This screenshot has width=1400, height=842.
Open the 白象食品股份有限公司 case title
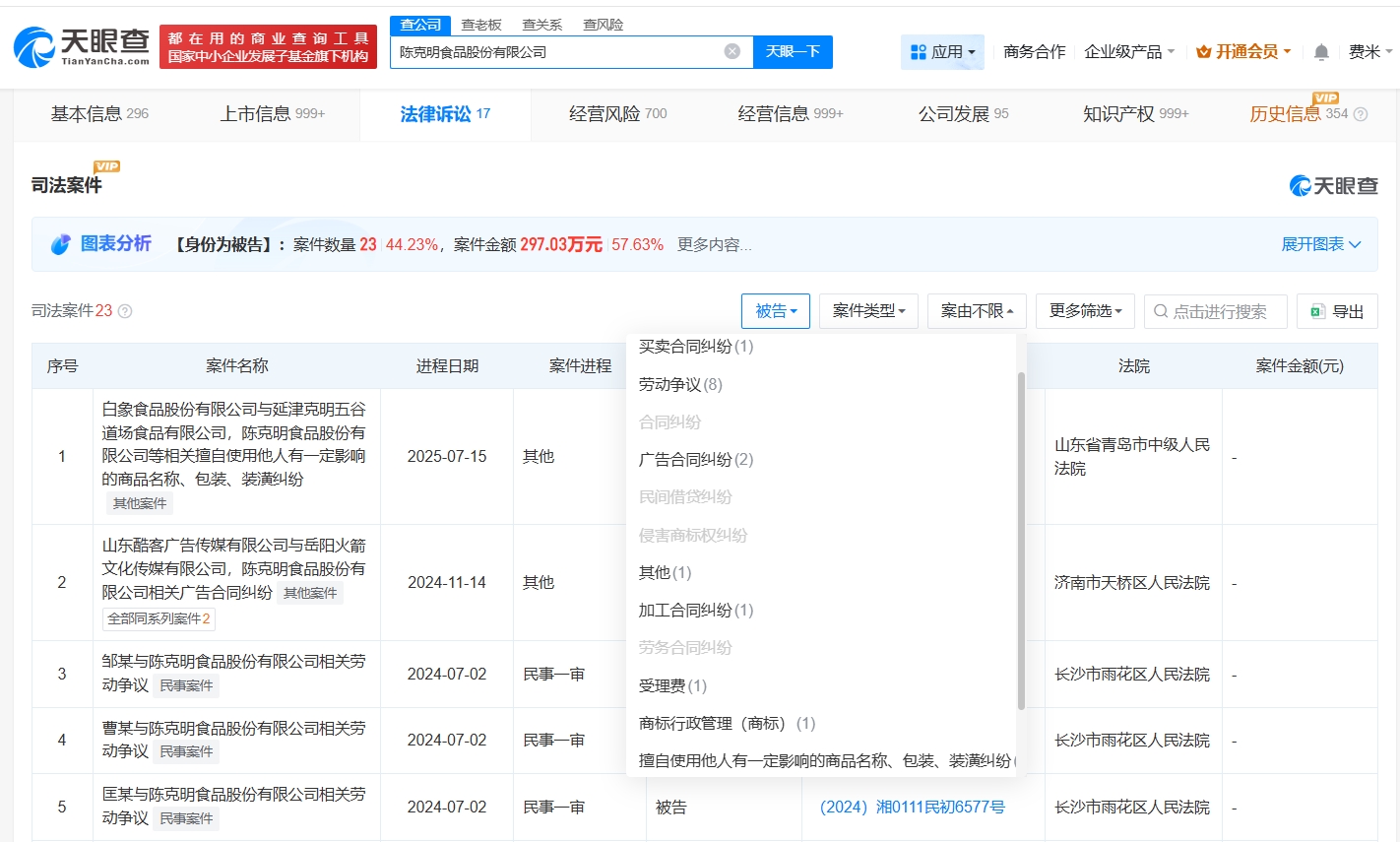[233, 444]
